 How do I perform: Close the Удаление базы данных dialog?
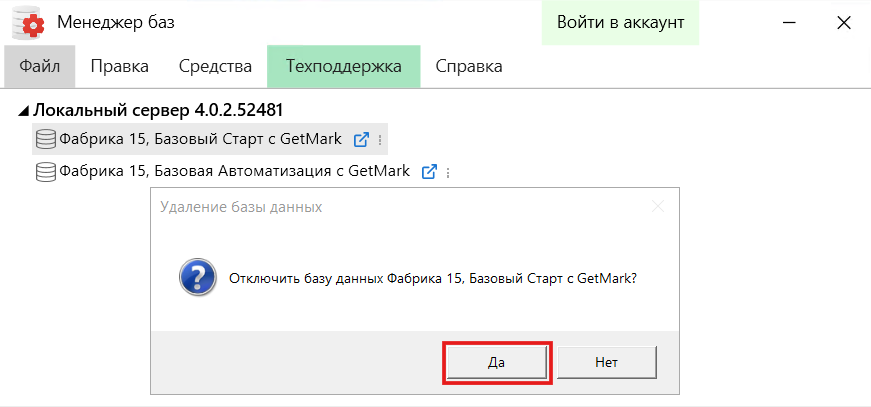(658, 207)
